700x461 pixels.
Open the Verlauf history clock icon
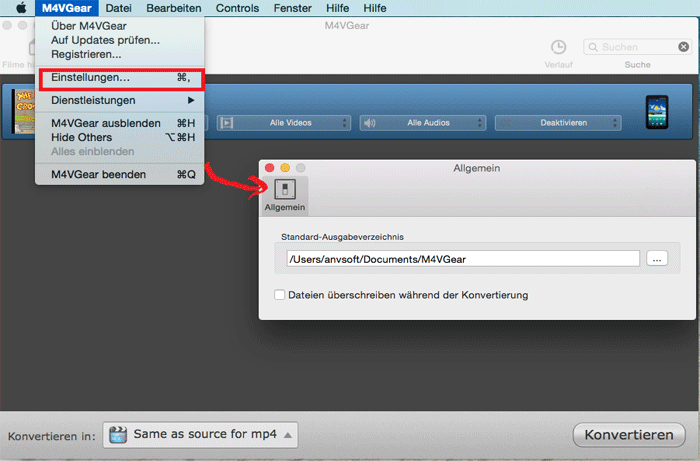[x=558, y=47]
